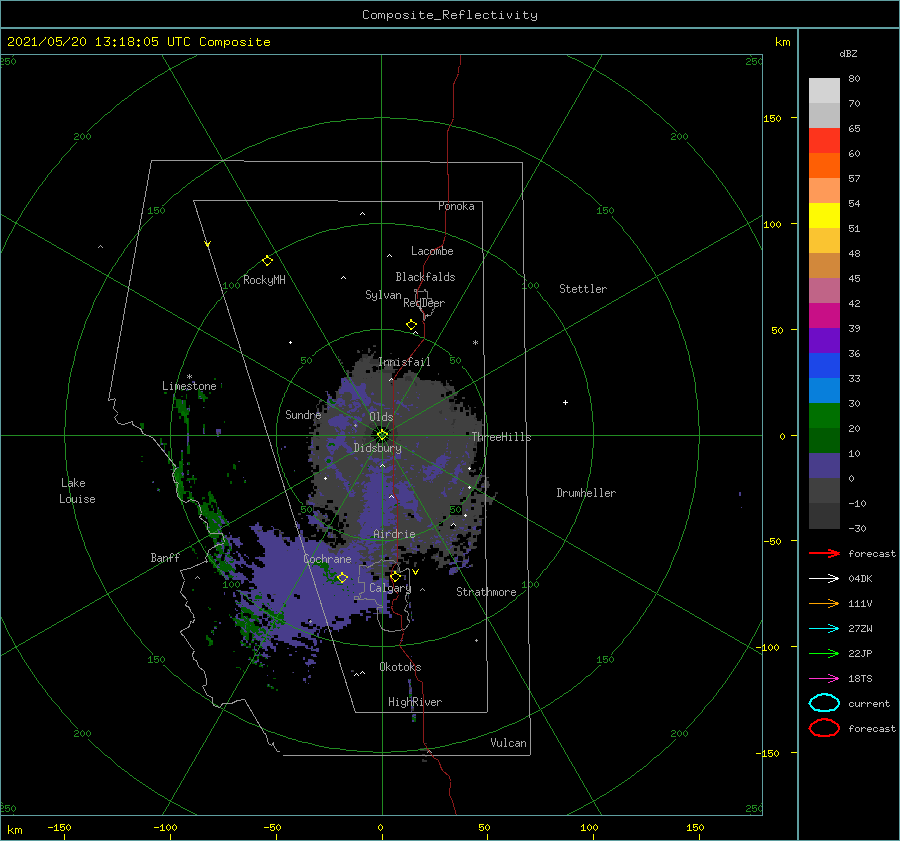Screen dimensions: 900x841
Task: Click the Calgary city label
Action: click(390, 588)
